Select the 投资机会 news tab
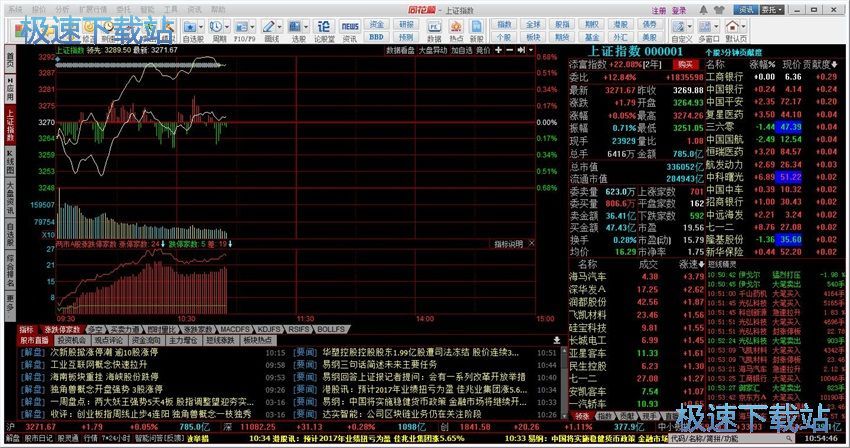Image resolution: width=850 pixels, height=448 pixels. (72, 340)
